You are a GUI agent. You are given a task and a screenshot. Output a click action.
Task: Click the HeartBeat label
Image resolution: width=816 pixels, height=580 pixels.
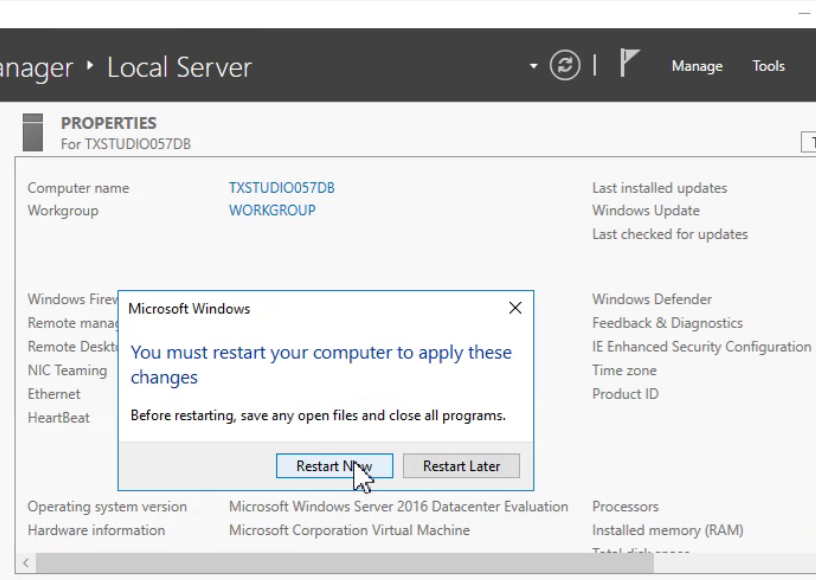(58, 418)
